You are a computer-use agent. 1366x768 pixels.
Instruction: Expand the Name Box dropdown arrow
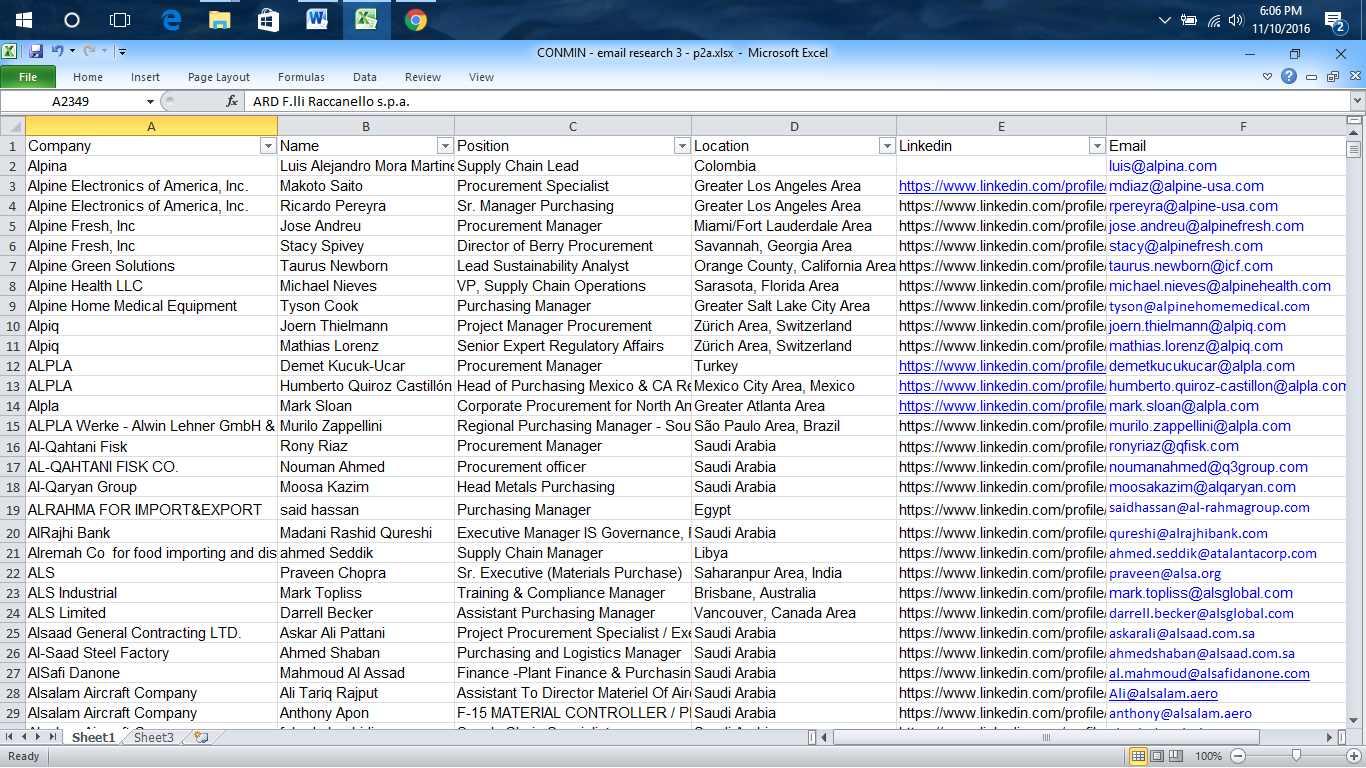click(150, 101)
